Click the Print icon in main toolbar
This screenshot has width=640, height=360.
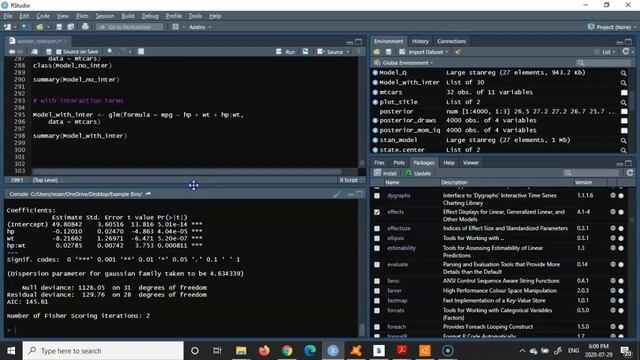85,27
